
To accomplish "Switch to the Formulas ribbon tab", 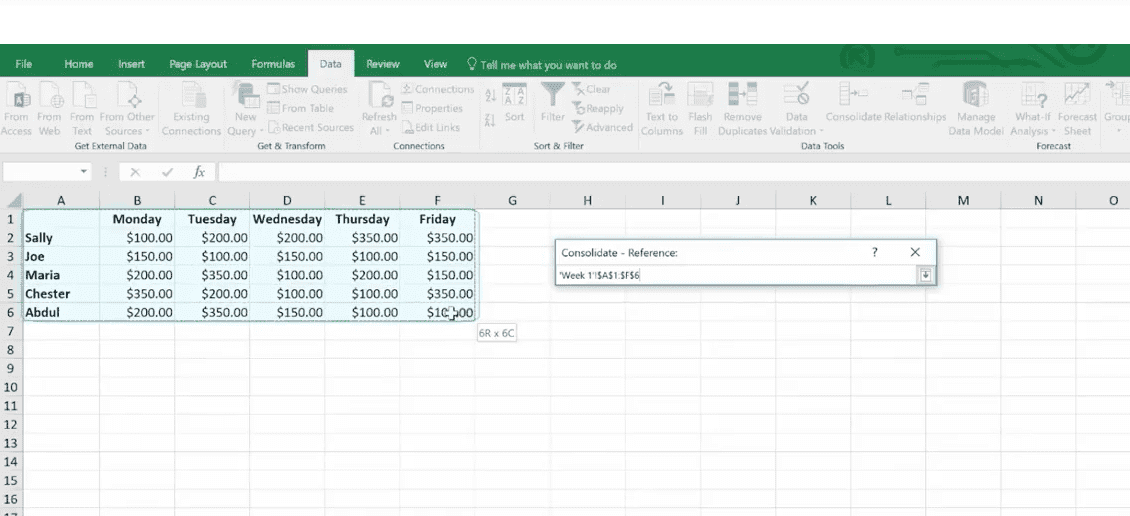I will point(273,64).
